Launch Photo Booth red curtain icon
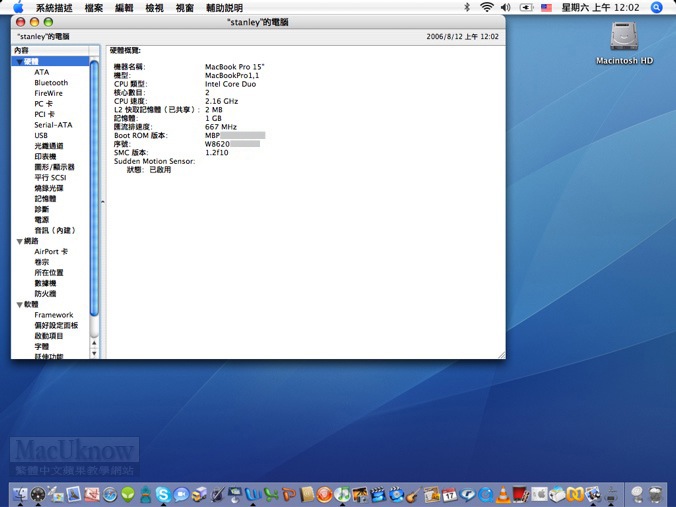Screen dimensions: 676x507 [x=521, y=494]
